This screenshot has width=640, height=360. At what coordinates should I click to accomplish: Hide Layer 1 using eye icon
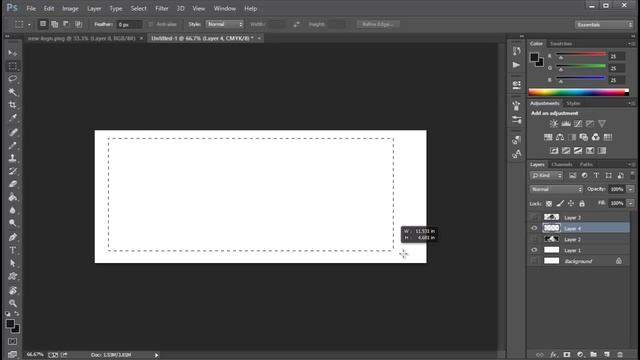point(534,250)
